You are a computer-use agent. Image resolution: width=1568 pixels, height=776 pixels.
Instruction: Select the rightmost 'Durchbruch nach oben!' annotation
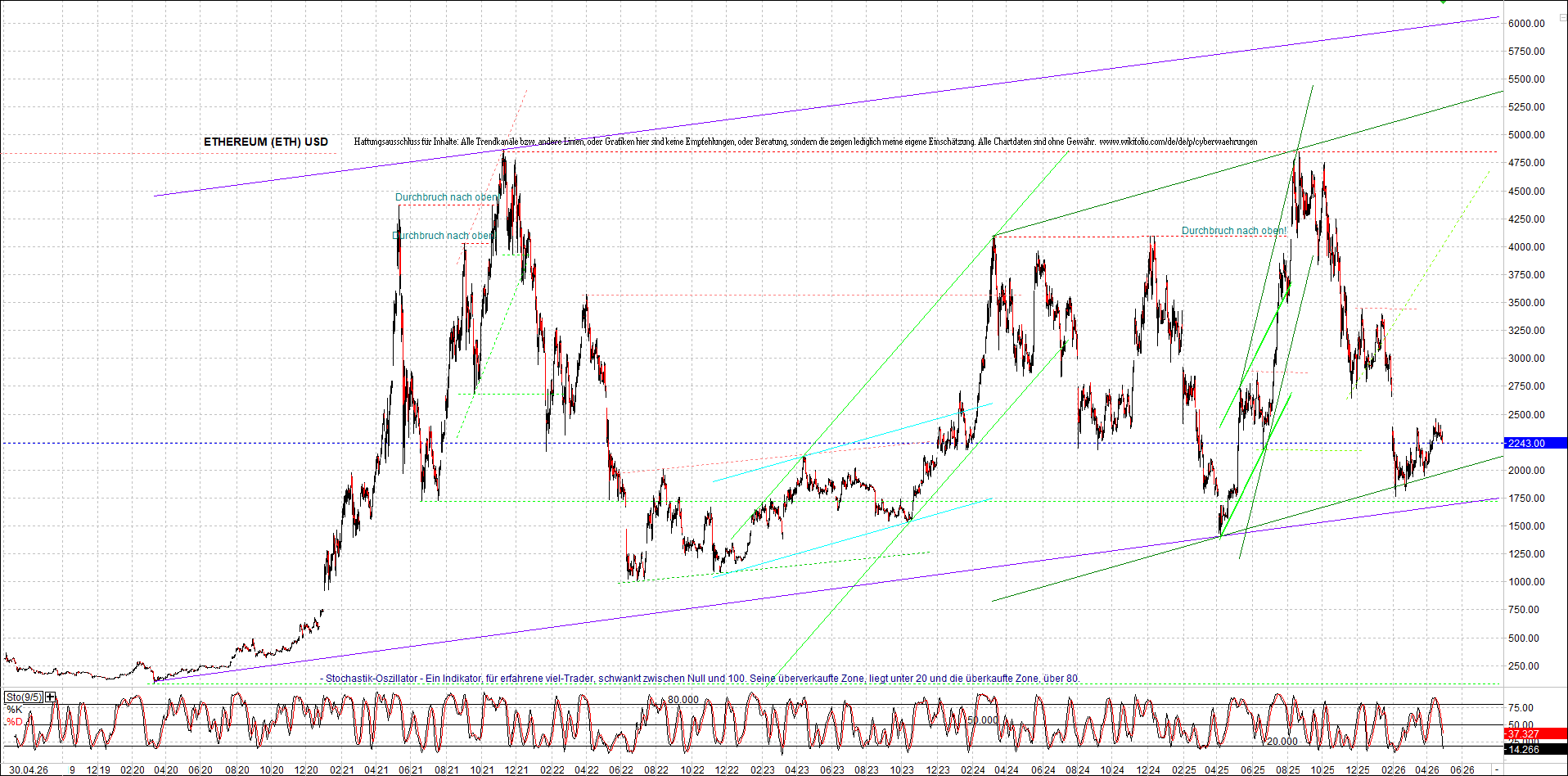coord(1234,231)
